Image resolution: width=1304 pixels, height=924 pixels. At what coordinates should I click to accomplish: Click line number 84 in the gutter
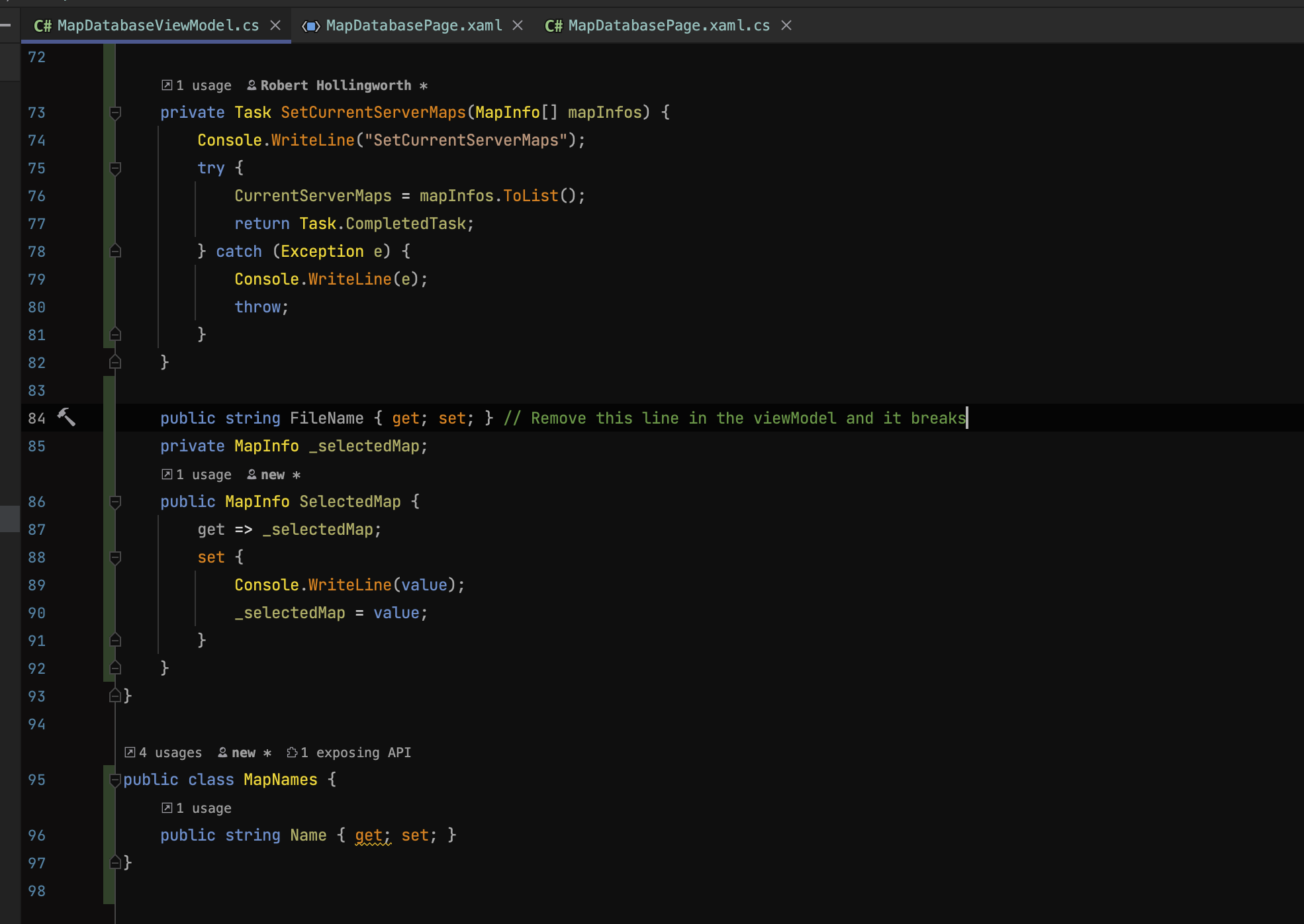36,418
